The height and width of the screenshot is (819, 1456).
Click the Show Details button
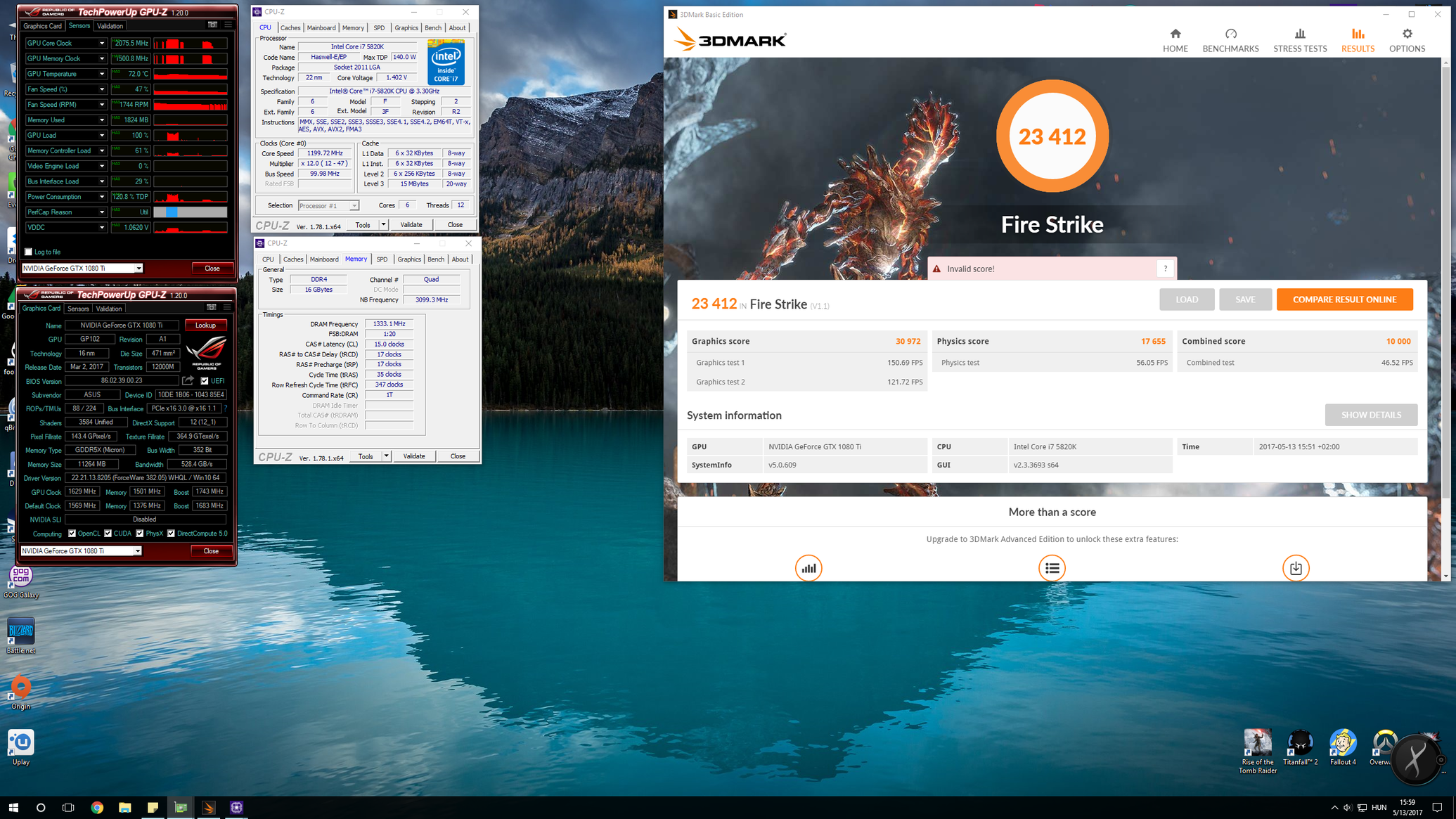tap(1370, 415)
